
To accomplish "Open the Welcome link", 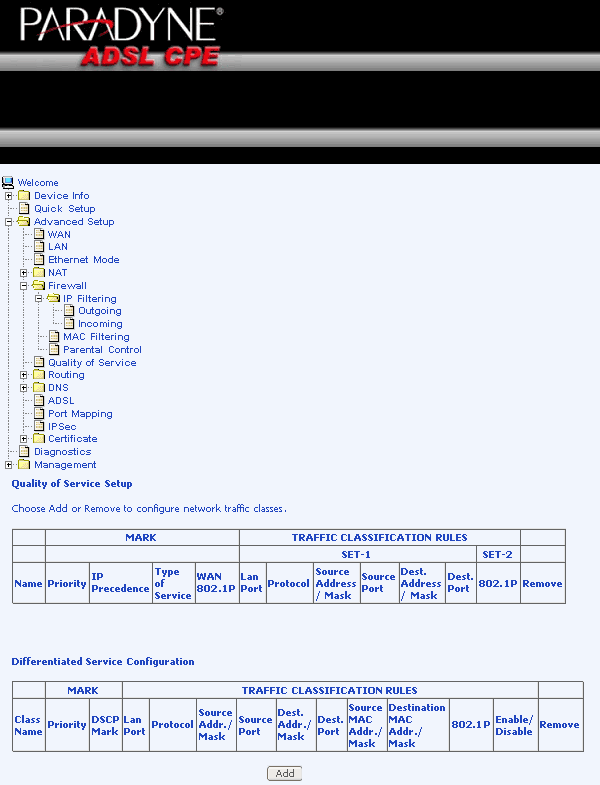I will pos(38,183).
